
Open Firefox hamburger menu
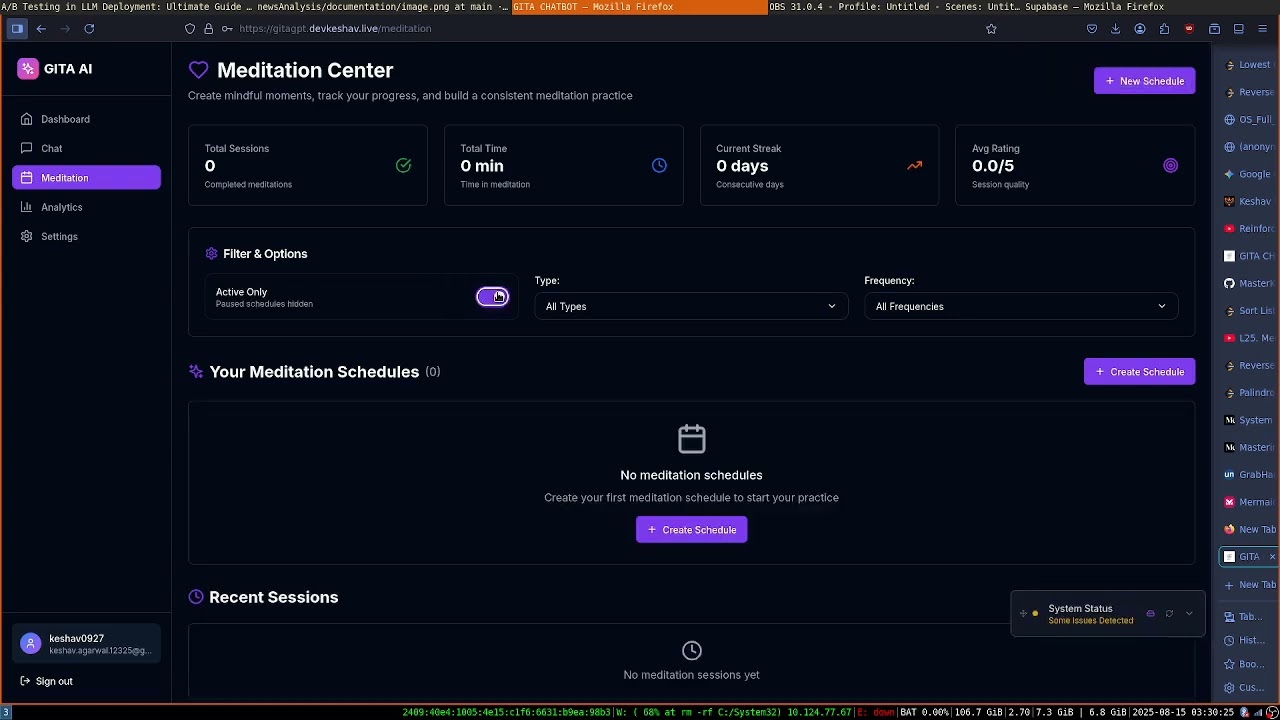point(1263,29)
